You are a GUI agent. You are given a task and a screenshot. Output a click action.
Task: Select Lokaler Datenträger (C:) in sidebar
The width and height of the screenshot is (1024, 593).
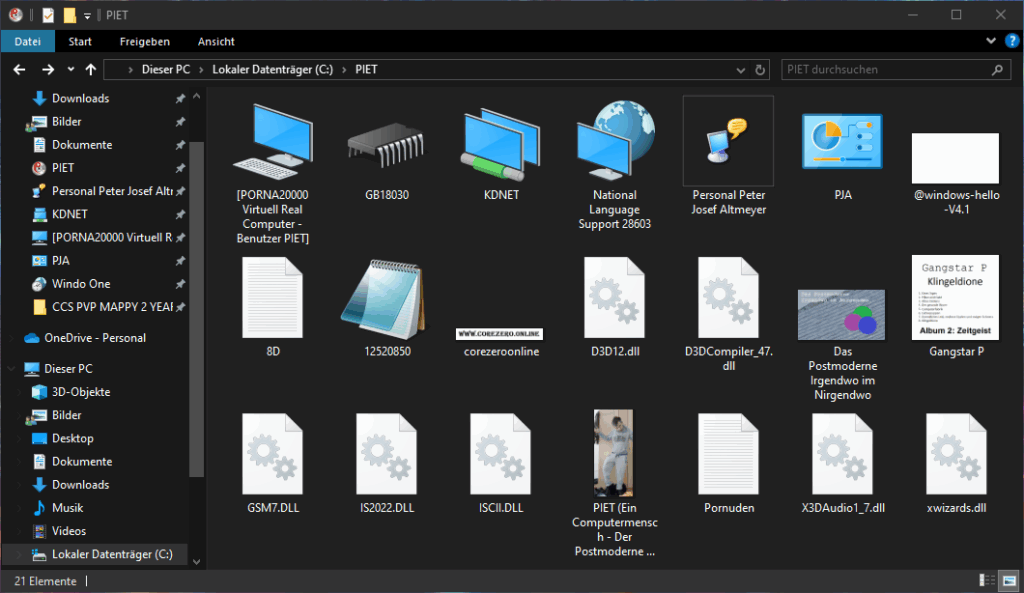112,554
